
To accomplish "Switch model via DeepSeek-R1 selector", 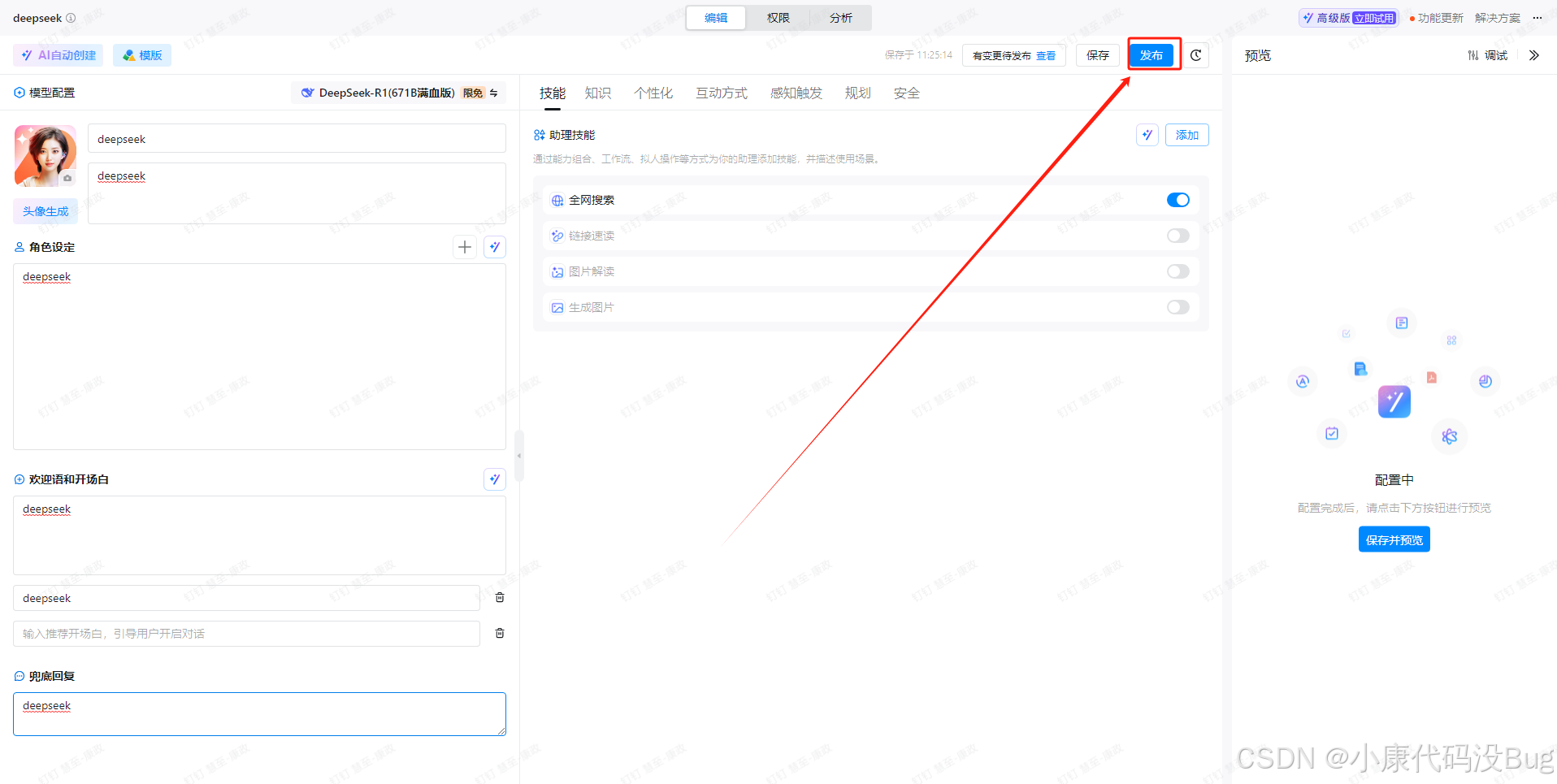I will pyautogui.click(x=398, y=93).
